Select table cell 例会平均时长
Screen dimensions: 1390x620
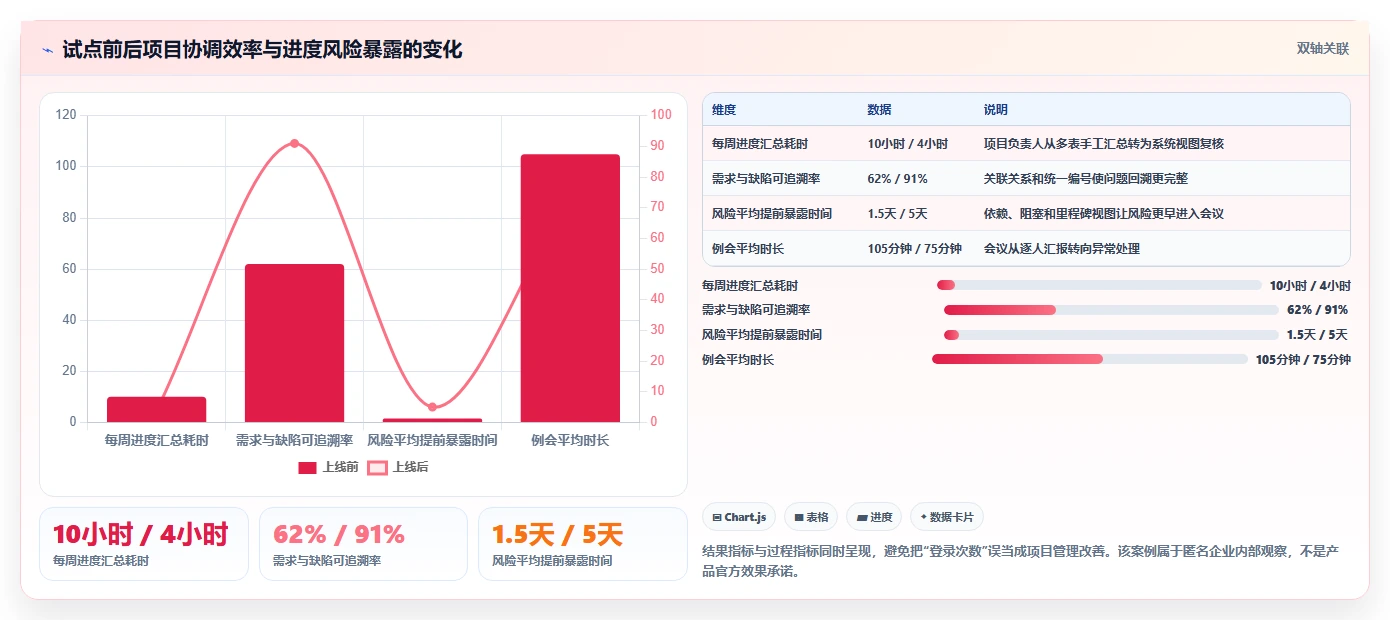(x=748, y=249)
